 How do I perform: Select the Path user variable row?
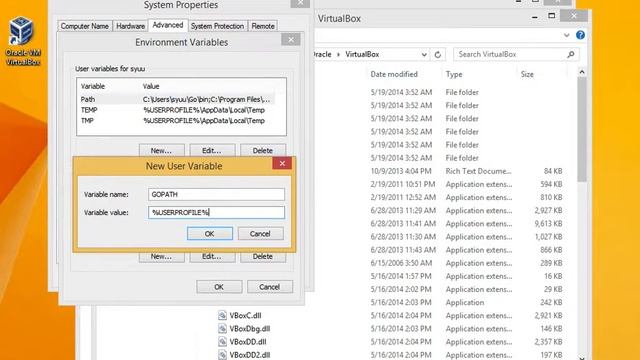(177, 99)
